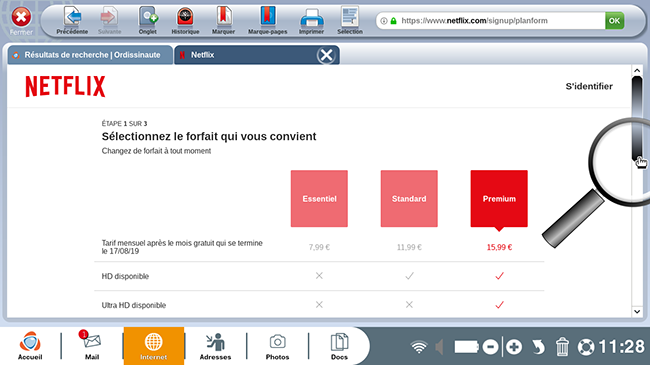The height and width of the screenshot is (365, 650).
Task: Click the Wi-Fi status icon
Action: pyautogui.click(x=419, y=347)
